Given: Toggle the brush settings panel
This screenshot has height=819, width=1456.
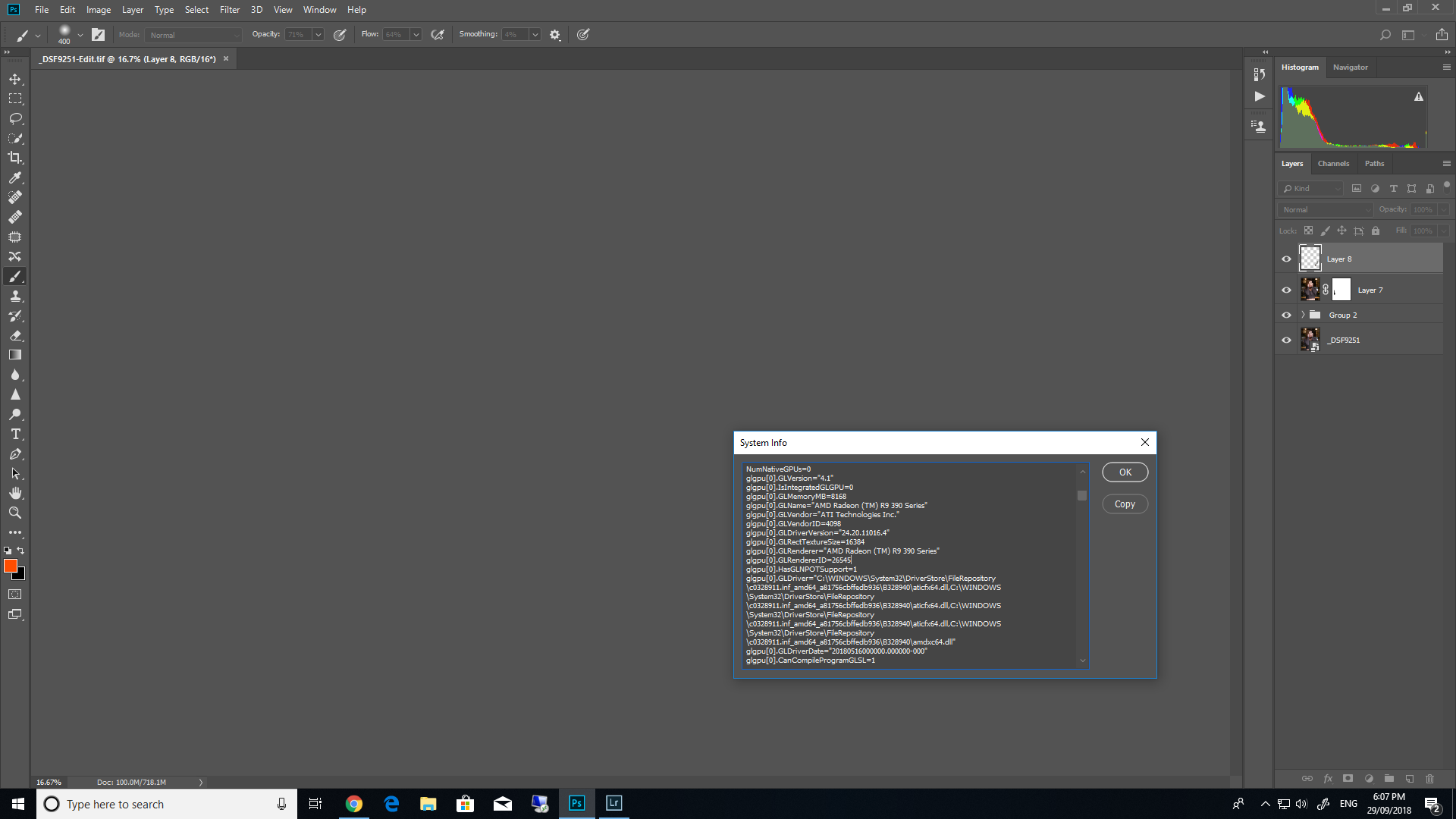Looking at the screenshot, I should click(x=98, y=35).
